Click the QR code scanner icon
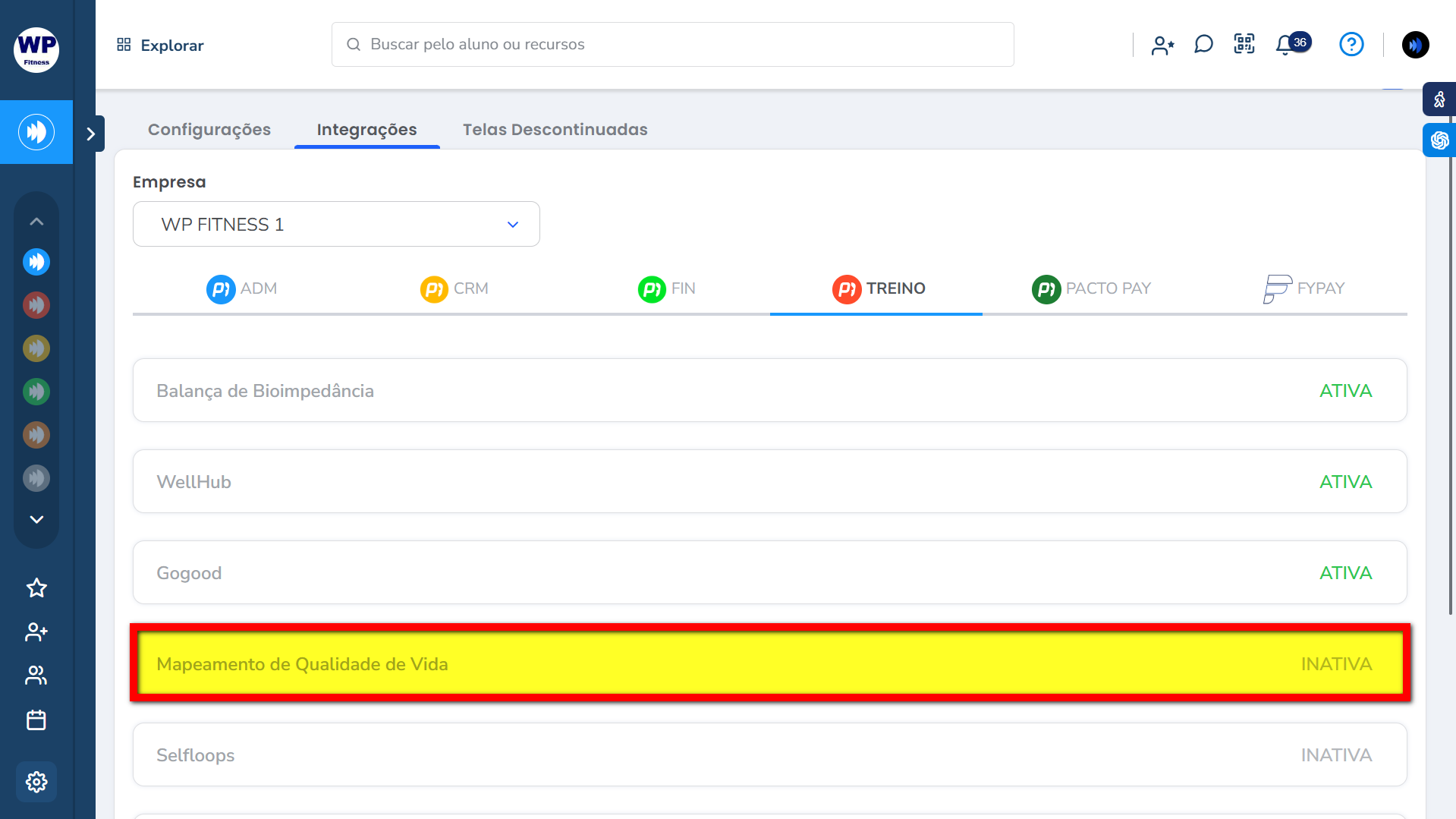The height and width of the screenshot is (819, 1456). point(1244,44)
